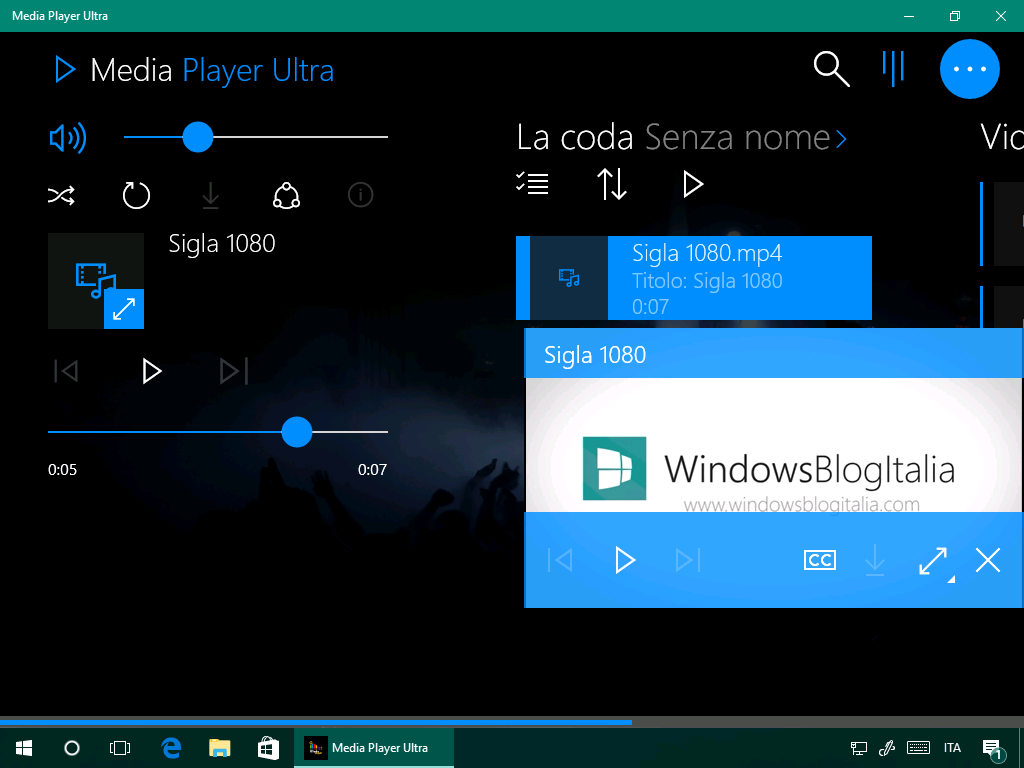Close the mini video player

pyautogui.click(x=987, y=560)
